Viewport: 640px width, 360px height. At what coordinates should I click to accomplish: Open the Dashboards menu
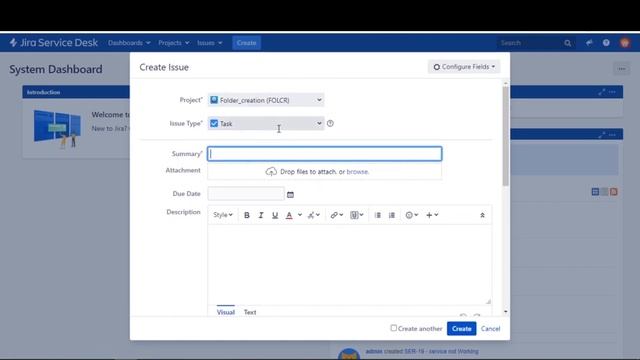click(x=129, y=42)
